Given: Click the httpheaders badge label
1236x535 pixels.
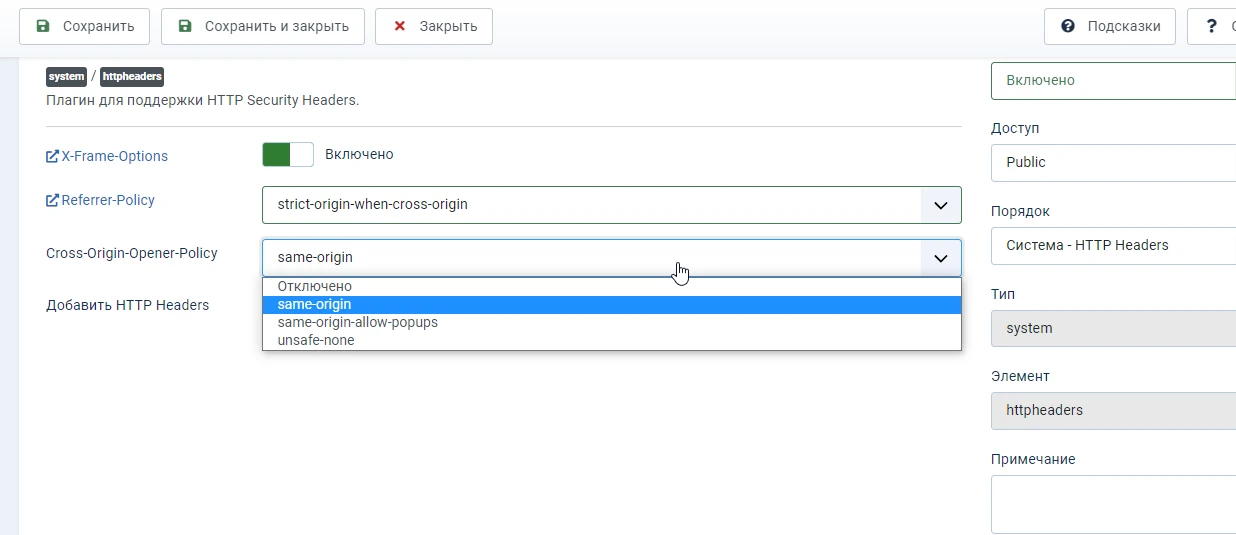Looking at the screenshot, I should [131, 76].
